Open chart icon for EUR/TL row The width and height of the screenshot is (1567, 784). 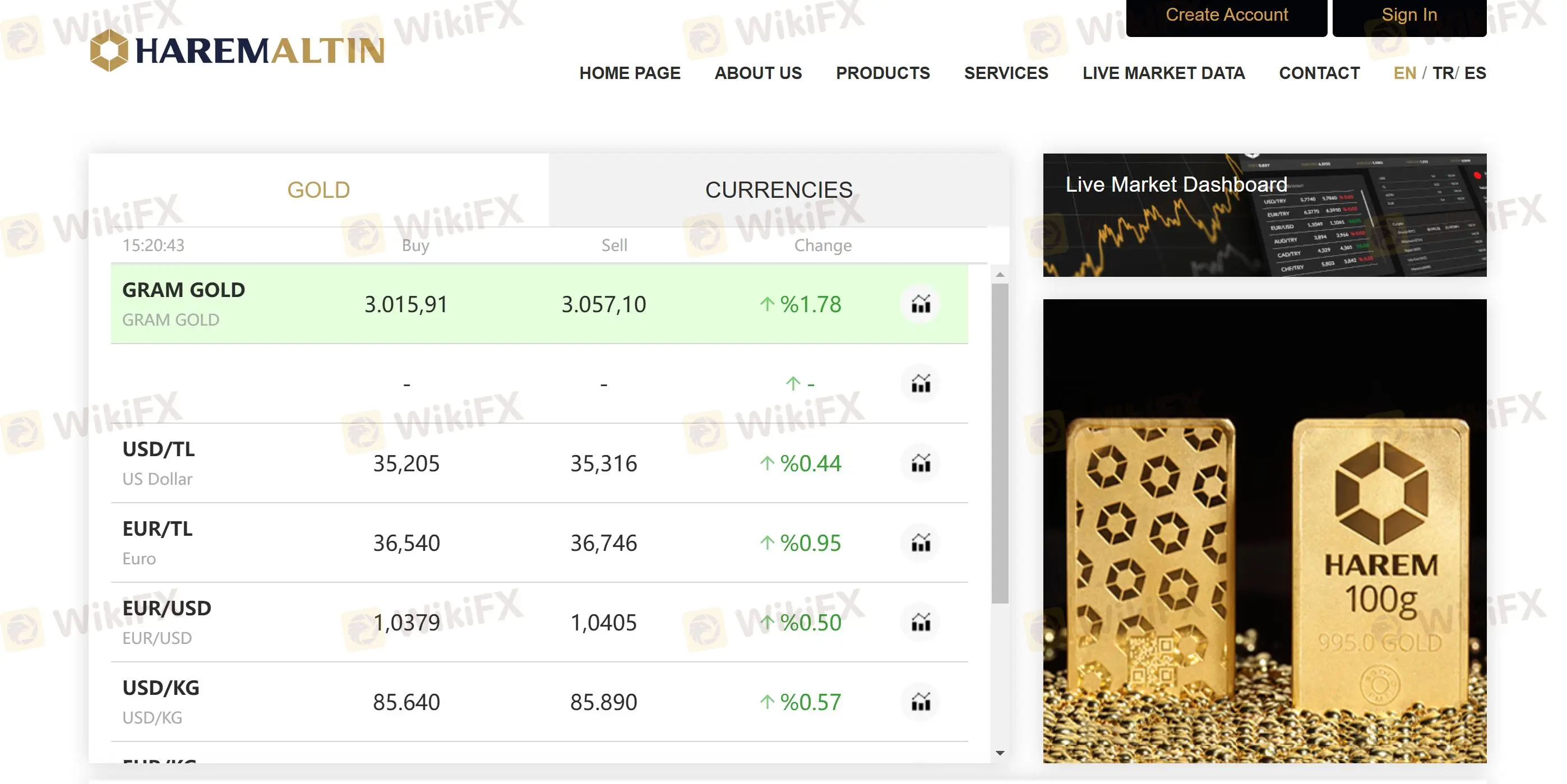click(921, 542)
